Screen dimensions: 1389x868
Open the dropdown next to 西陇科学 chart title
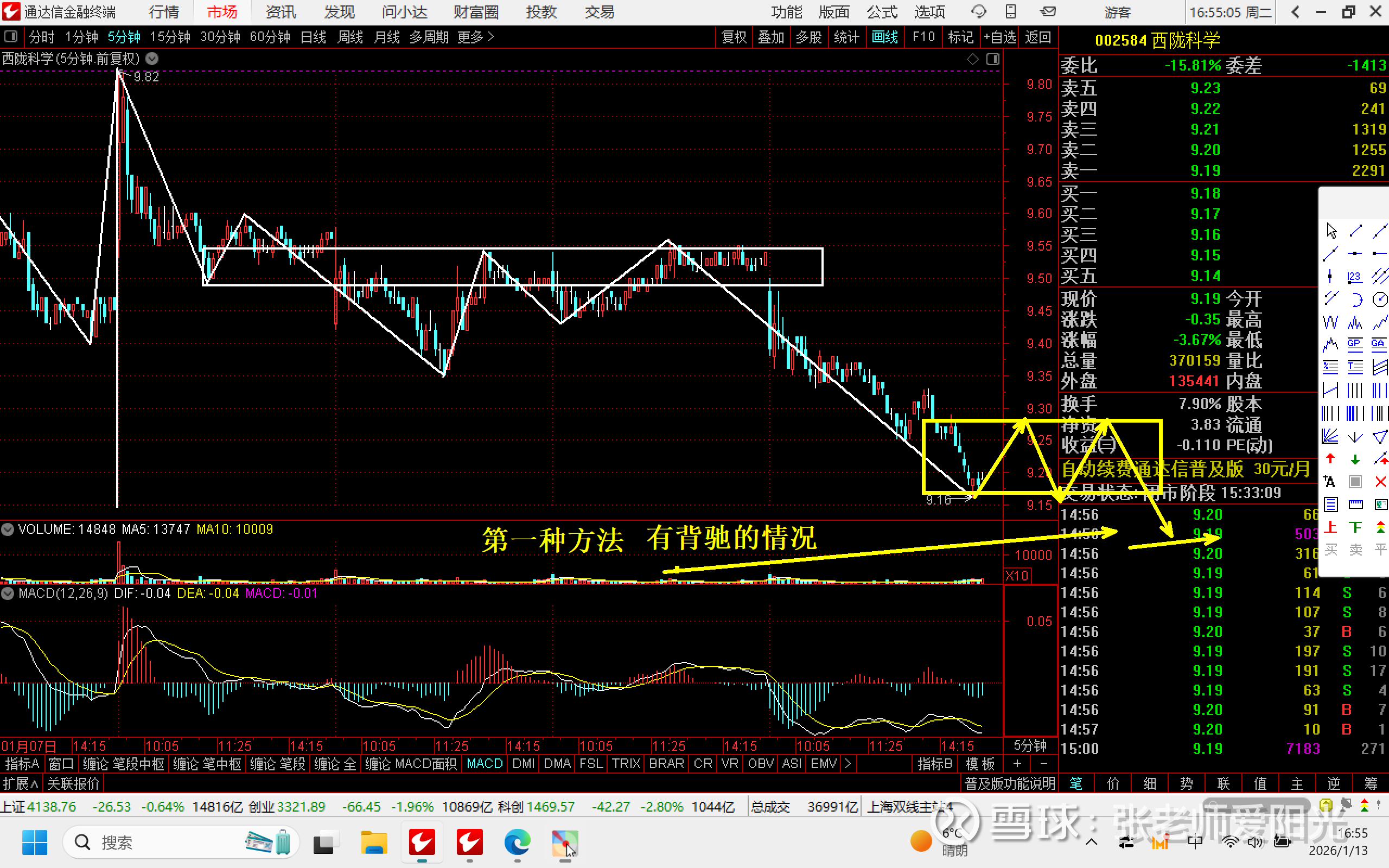pos(152,59)
